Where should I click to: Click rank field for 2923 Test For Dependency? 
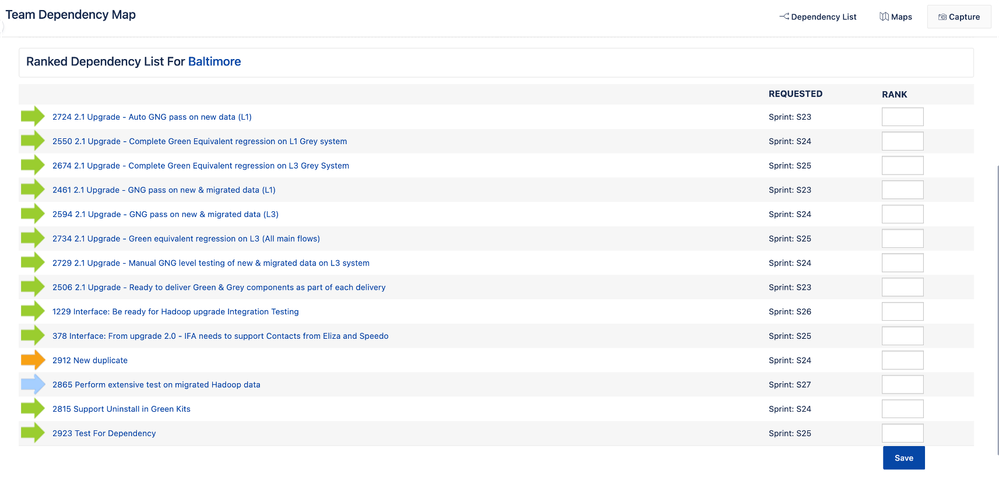click(x=902, y=433)
